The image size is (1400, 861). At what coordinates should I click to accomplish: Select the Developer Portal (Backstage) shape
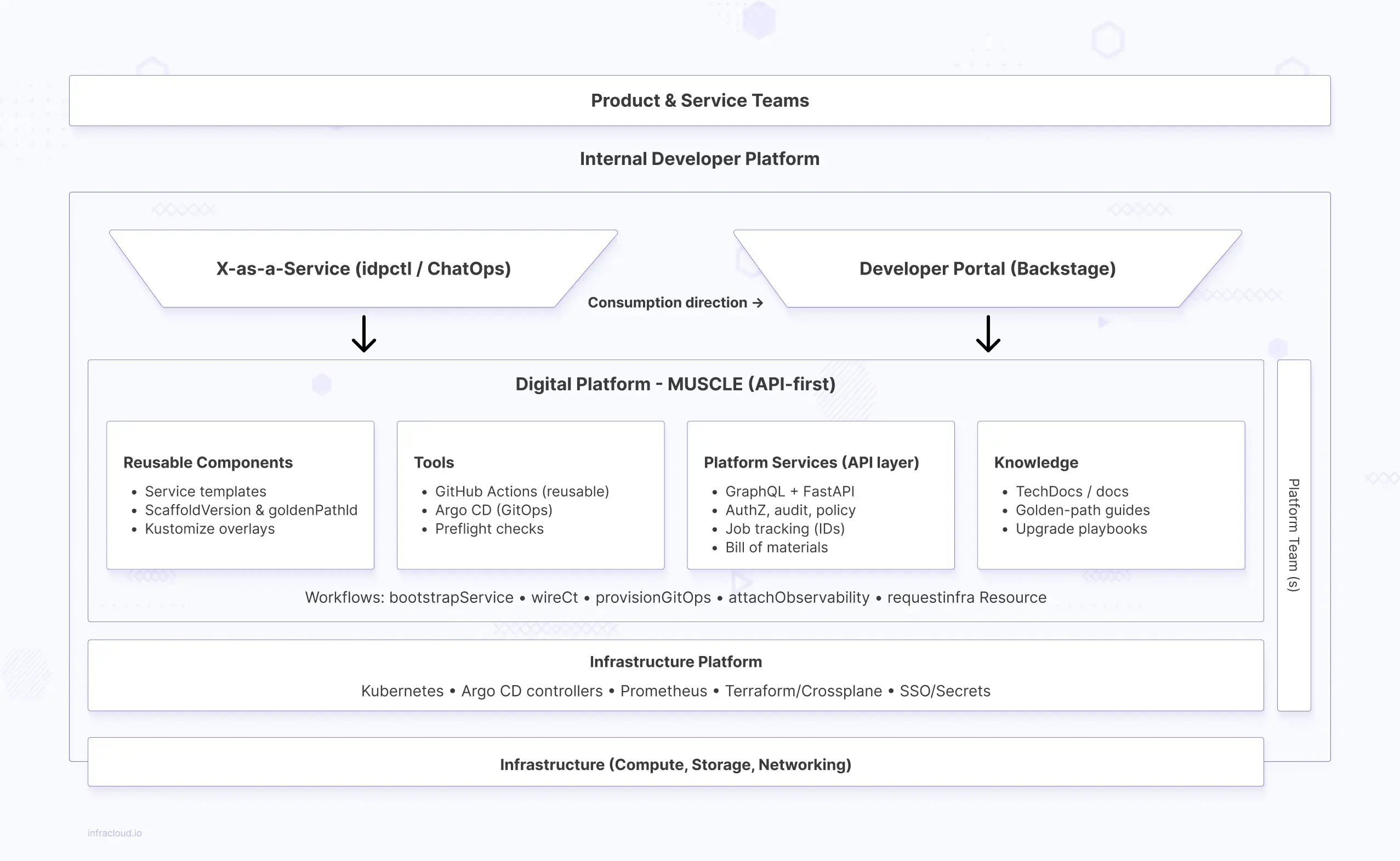click(x=987, y=268)
